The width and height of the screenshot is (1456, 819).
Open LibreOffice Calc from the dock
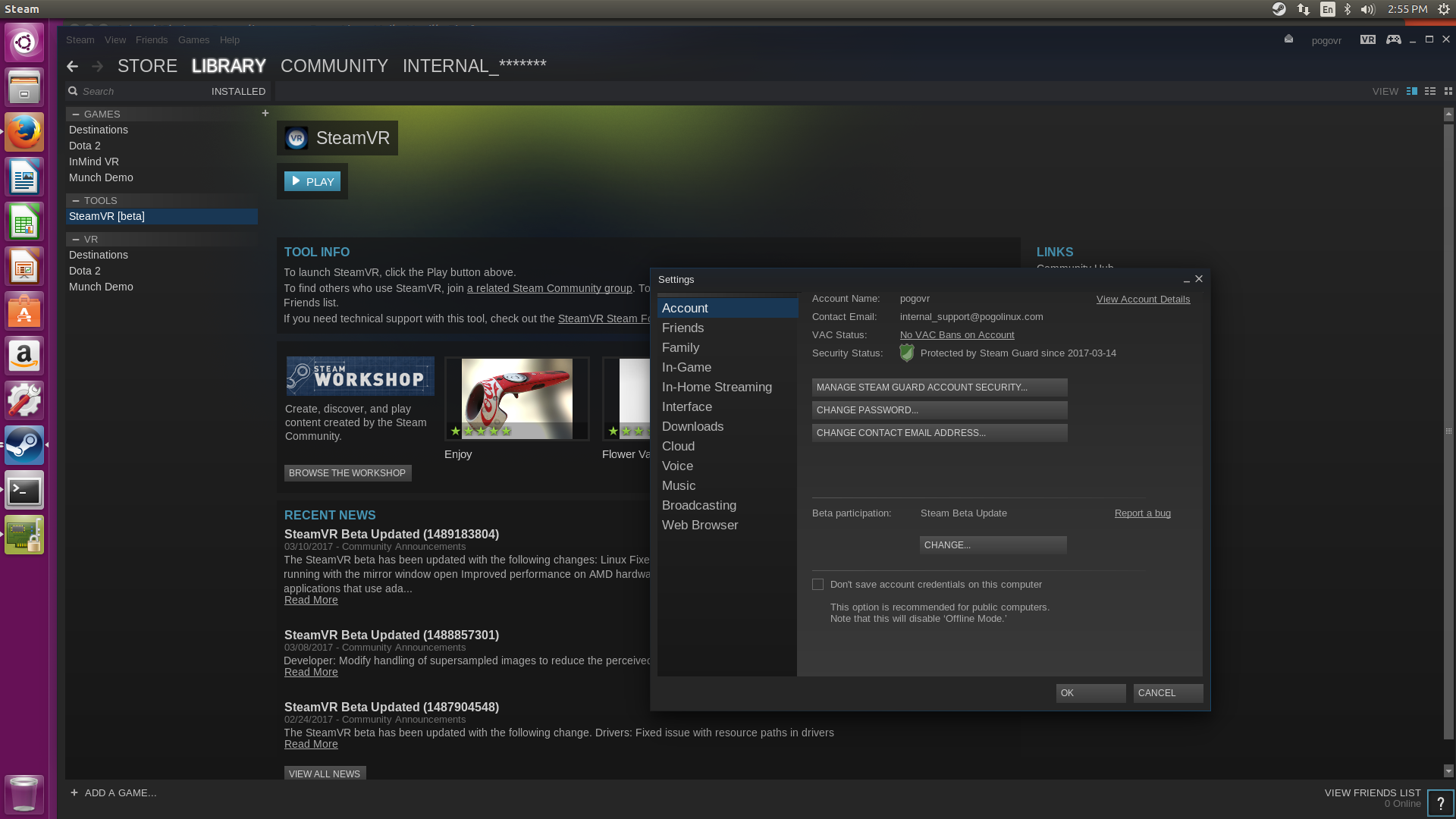[24, 222]
